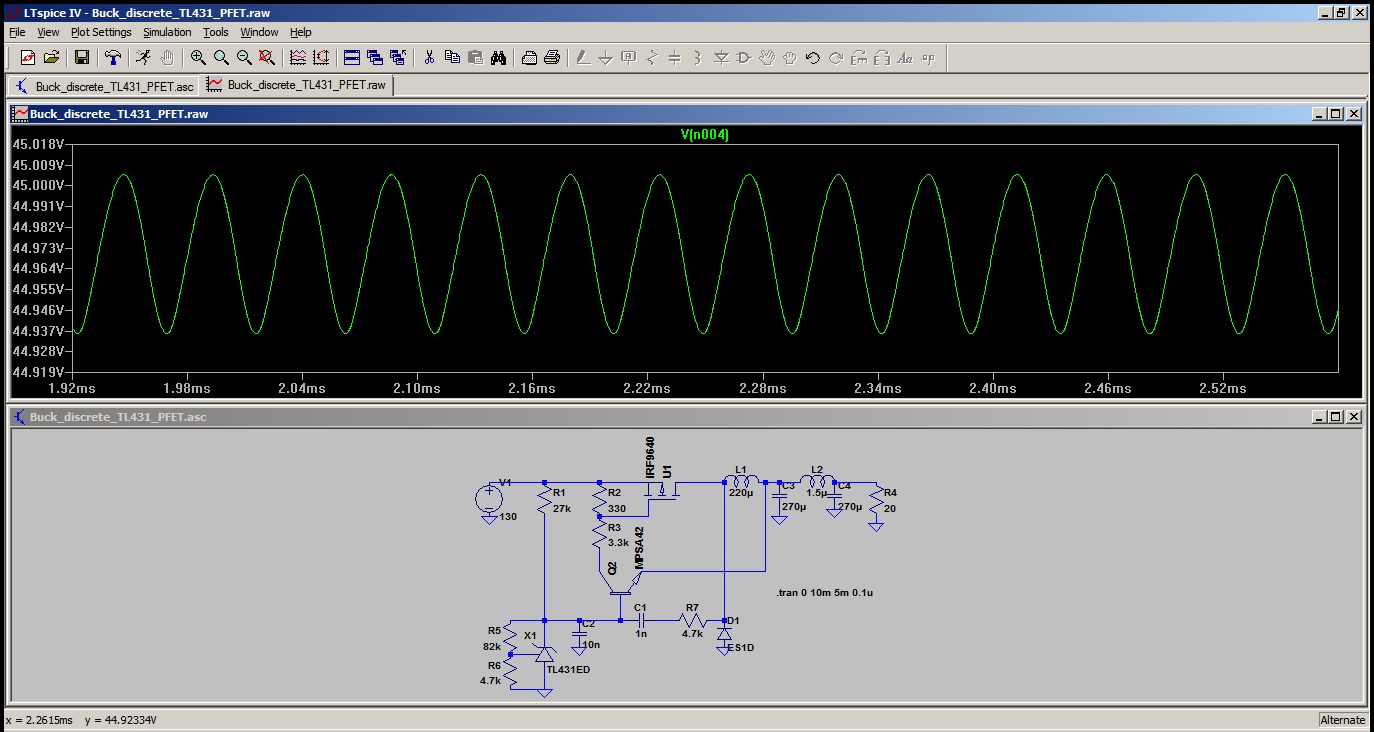
Task: Click the schematic window title bar
Action: pos(600,416)
